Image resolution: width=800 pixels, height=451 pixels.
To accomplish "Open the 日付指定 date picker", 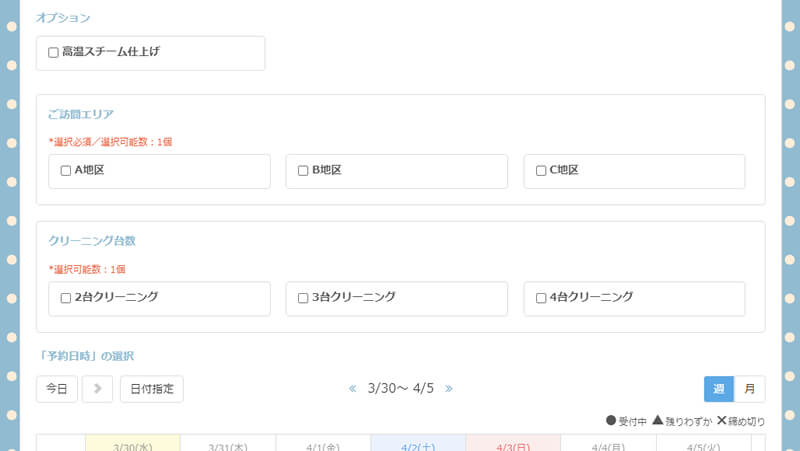I will pyautogui.click(x=151, y=389).
